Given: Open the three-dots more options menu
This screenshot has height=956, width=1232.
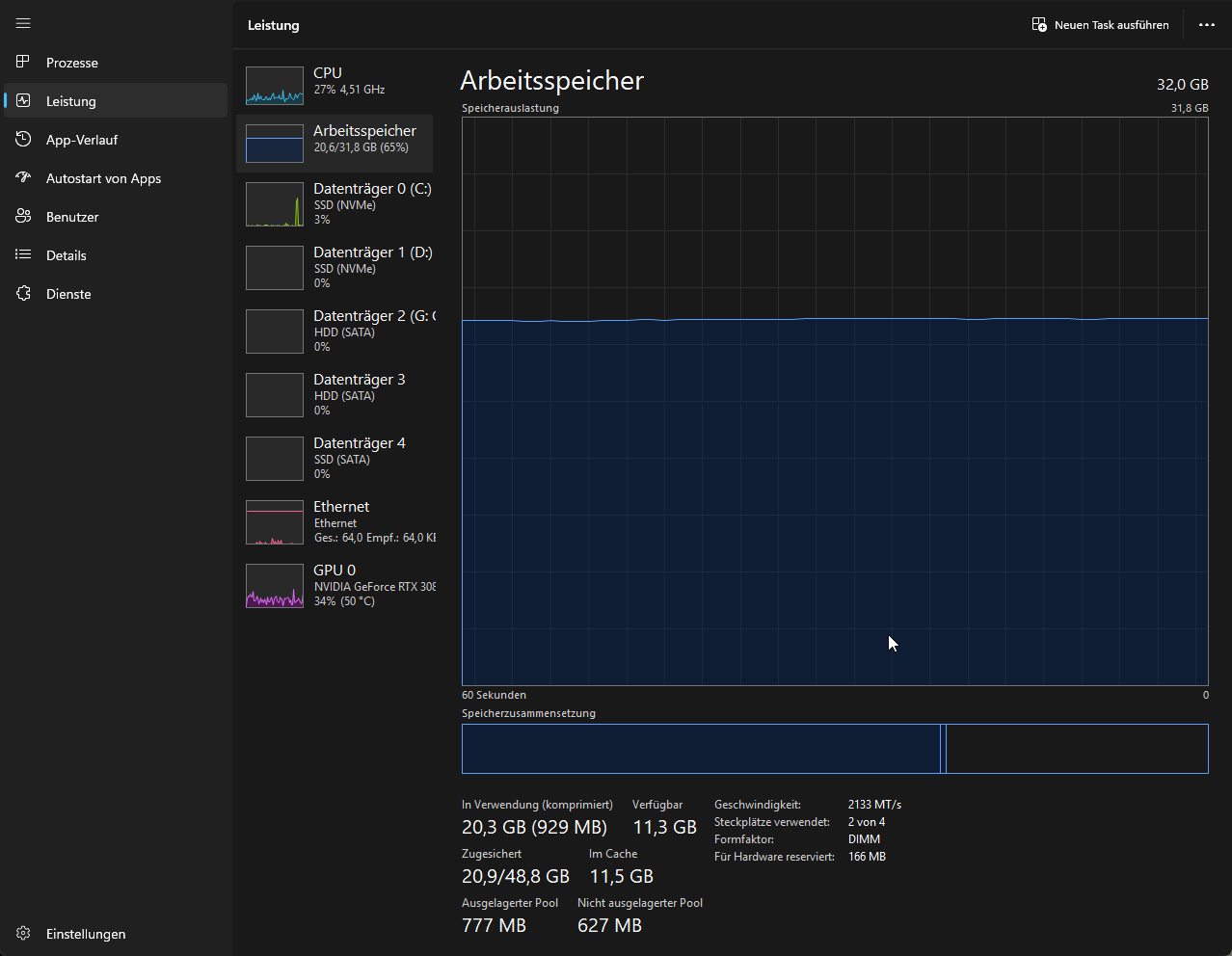Looking at the screenshot, I should [x=1207, y=25].
